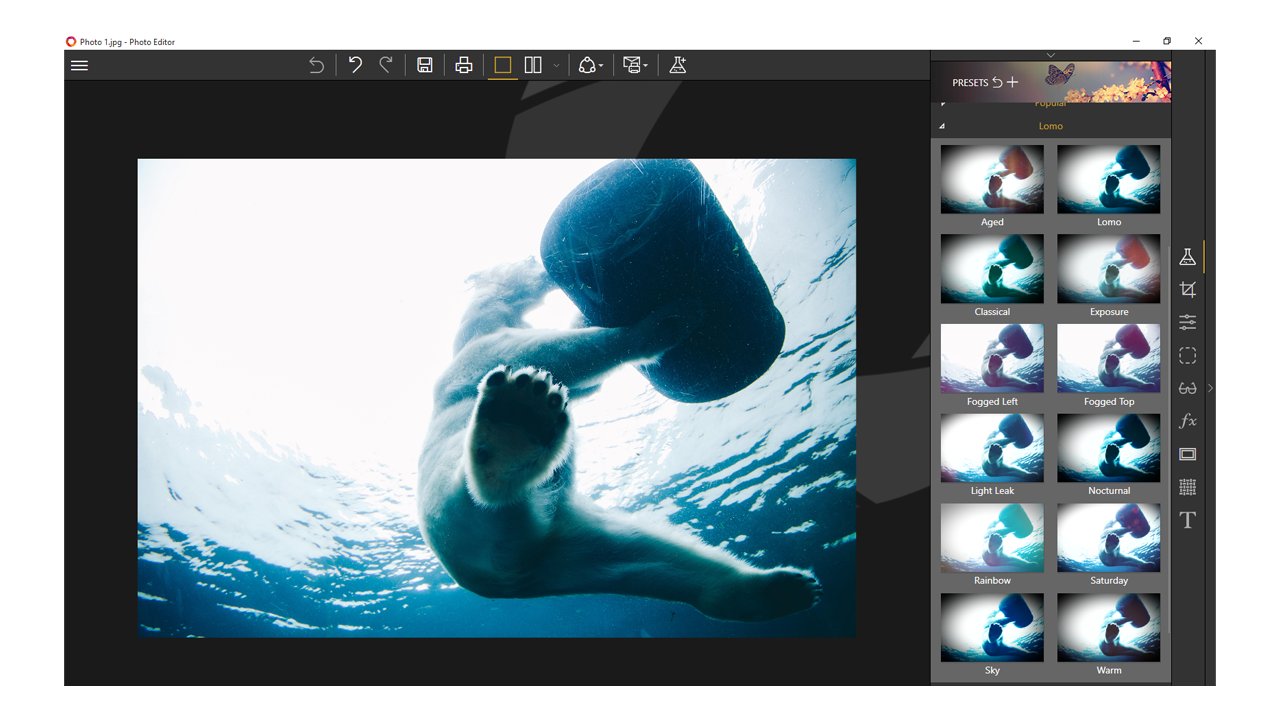Apply the Saturday preset
This screenshot has width=1280, height=720.
[1109, 538]
